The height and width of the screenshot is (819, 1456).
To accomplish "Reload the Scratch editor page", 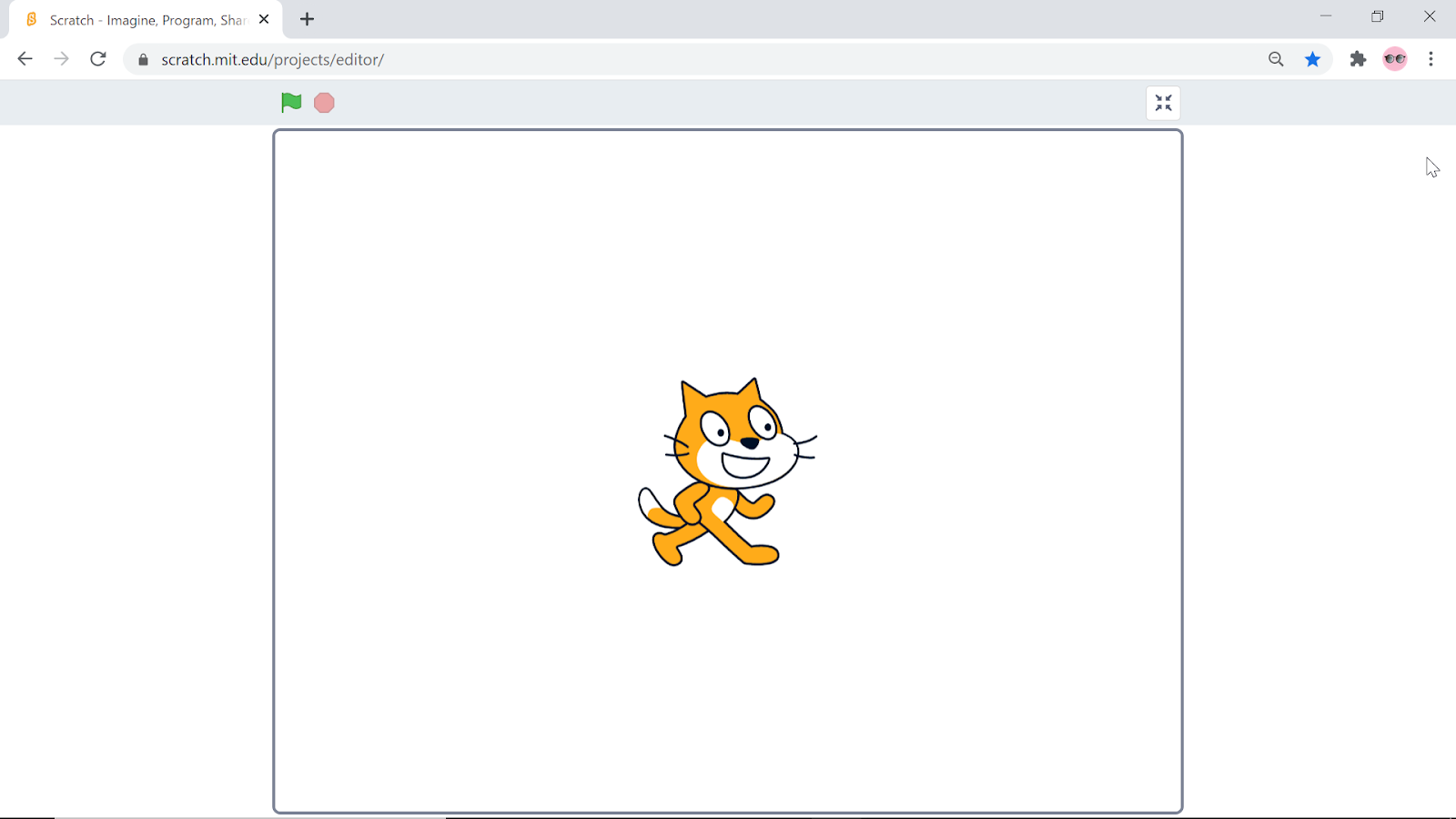I will tap(98, 59).
